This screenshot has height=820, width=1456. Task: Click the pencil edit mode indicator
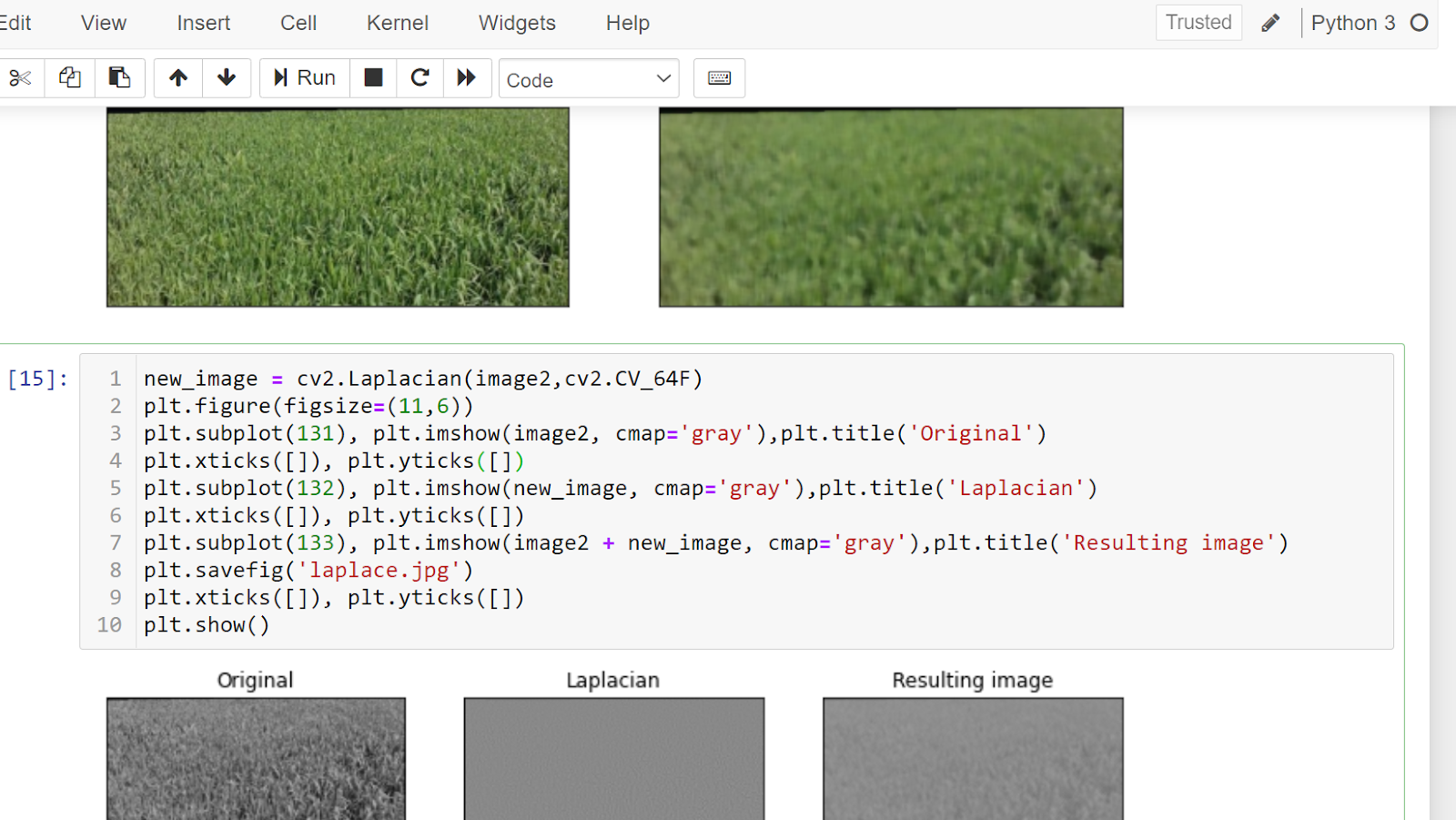tap(1270, 23)
